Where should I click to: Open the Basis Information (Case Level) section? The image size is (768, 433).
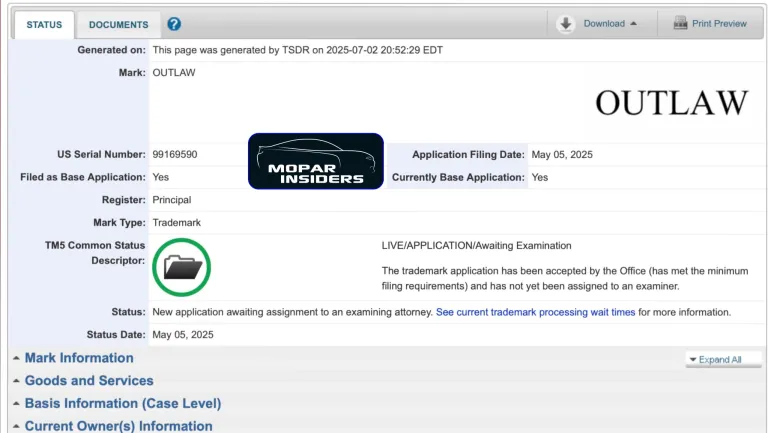(122, 404)
